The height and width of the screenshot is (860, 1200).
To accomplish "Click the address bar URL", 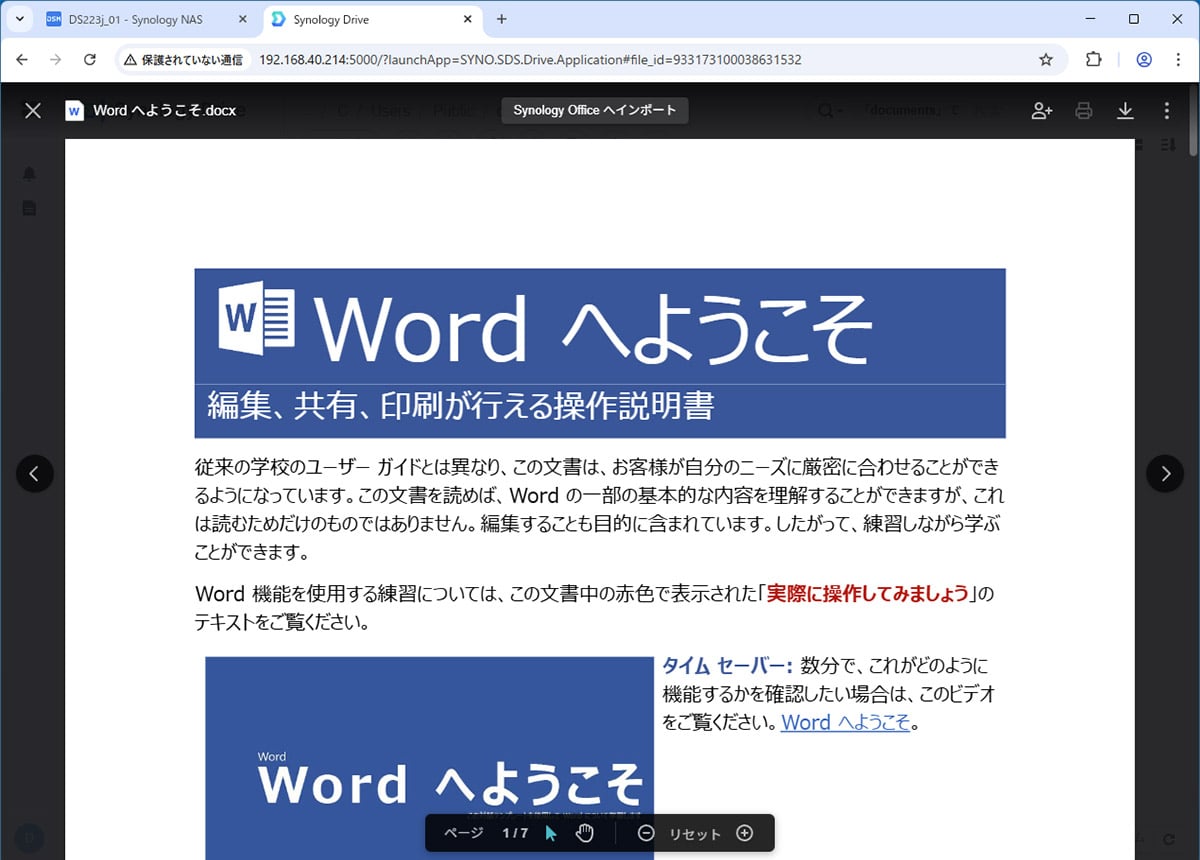I will pos(530,60).
